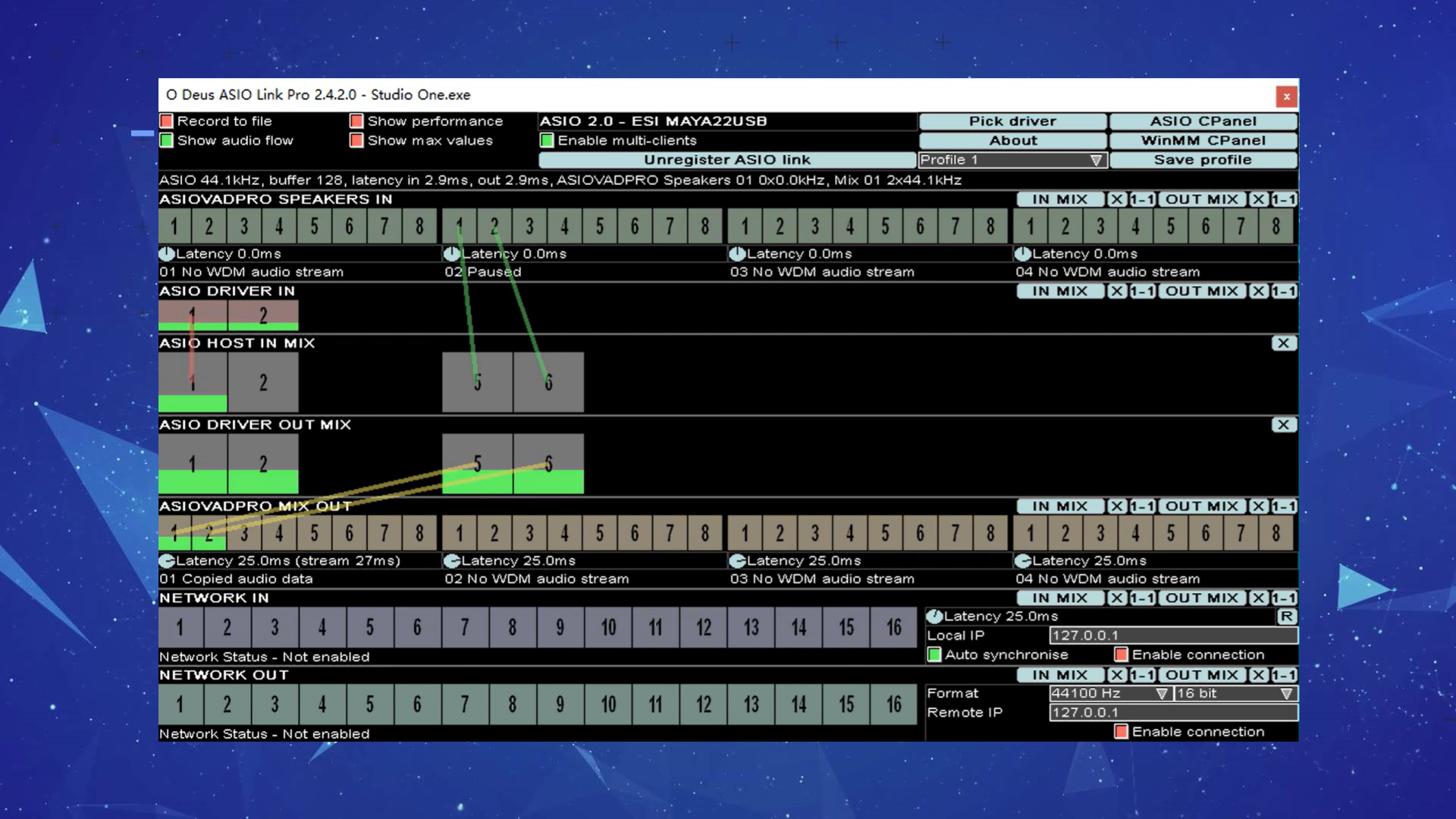
Task: Check Enable connection under Remote IP
Action: pyautogui.click(x=1121, y=732)
